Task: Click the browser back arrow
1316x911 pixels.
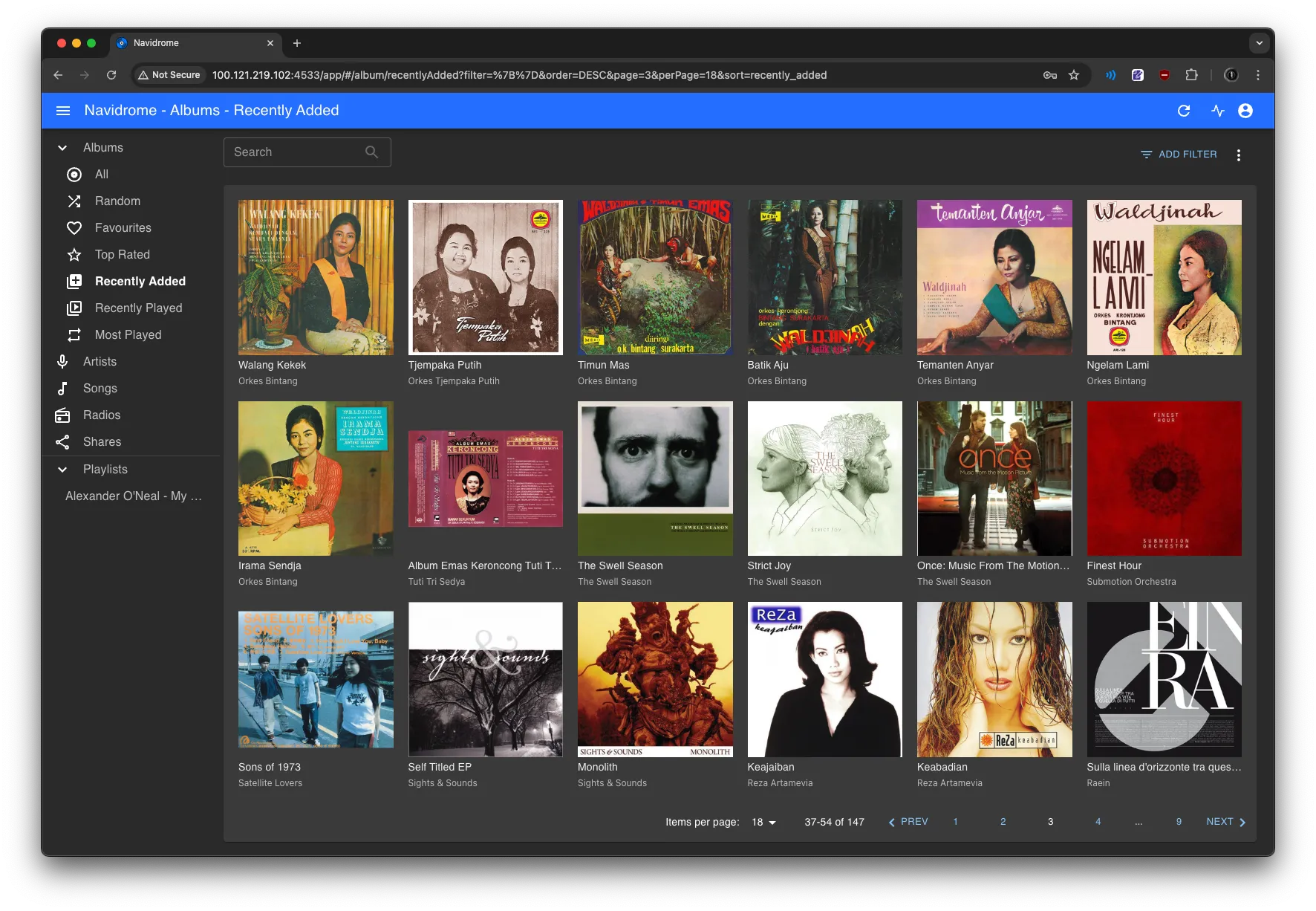Action: (x=58, y=75)
